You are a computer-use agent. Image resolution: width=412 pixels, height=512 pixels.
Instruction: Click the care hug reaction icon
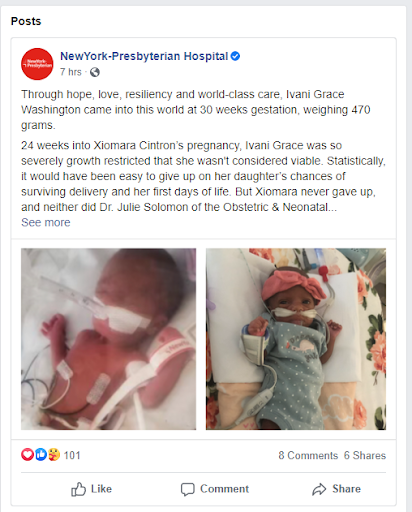tap(54, 455)
